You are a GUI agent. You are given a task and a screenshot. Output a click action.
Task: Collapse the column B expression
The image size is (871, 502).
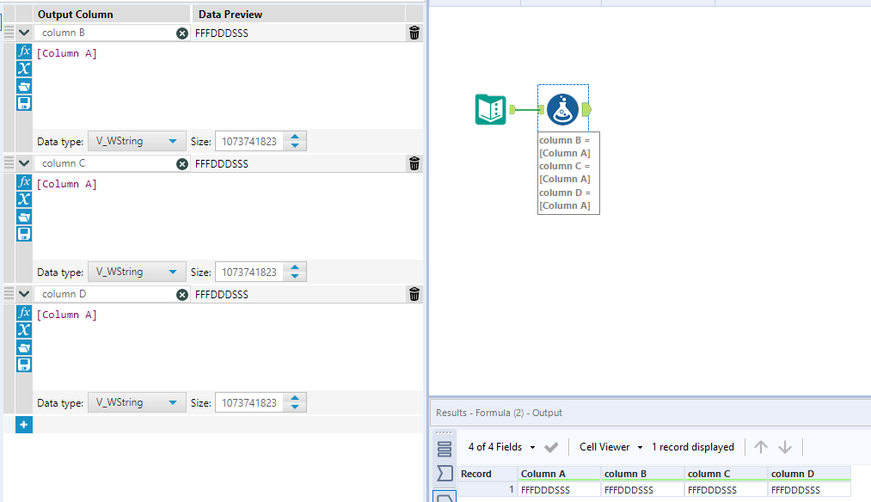tap(24, 33)
